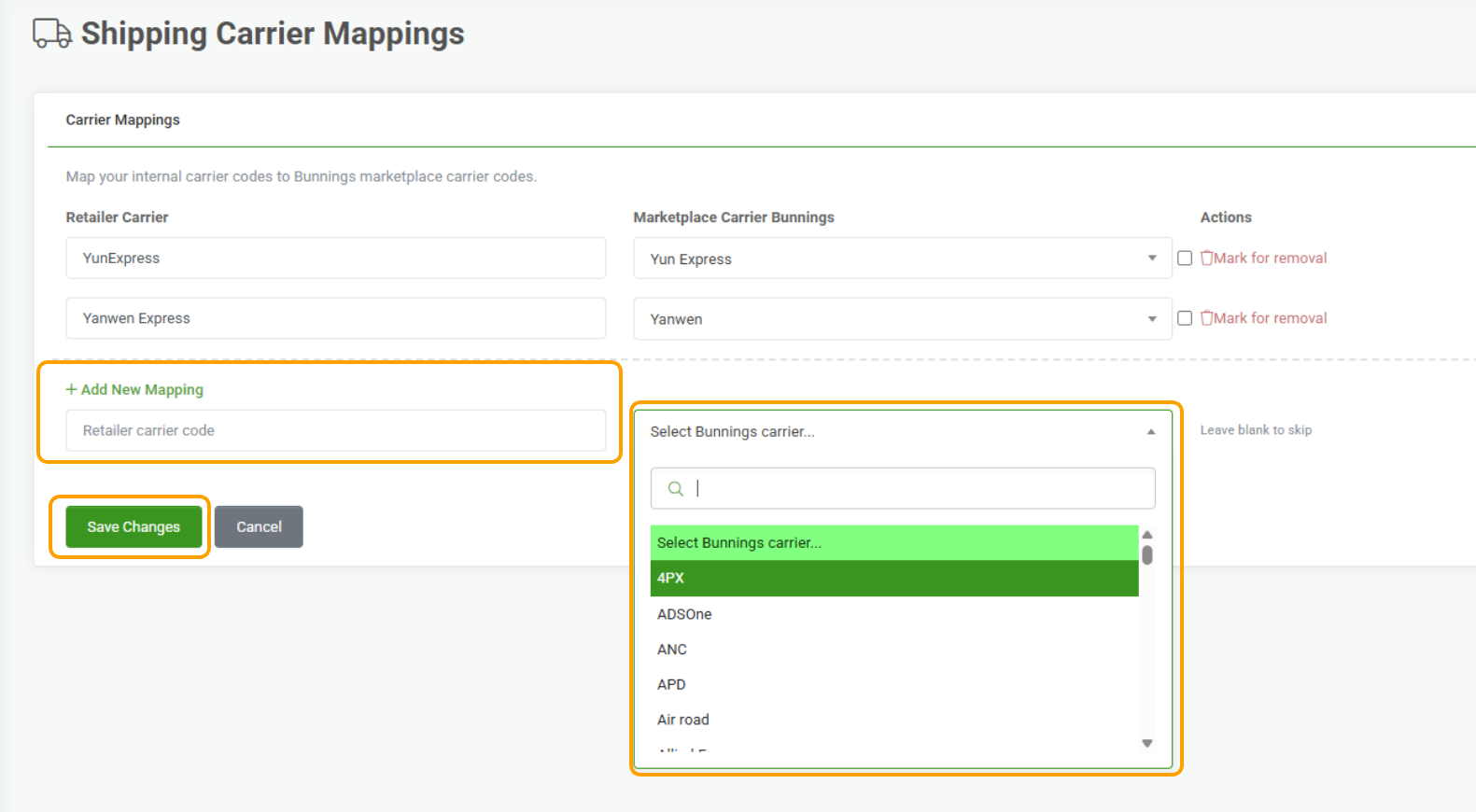Image resolution: width=1476 pixels, height=812 pixels.
Task: Click Cancel button
Action: 259,526
